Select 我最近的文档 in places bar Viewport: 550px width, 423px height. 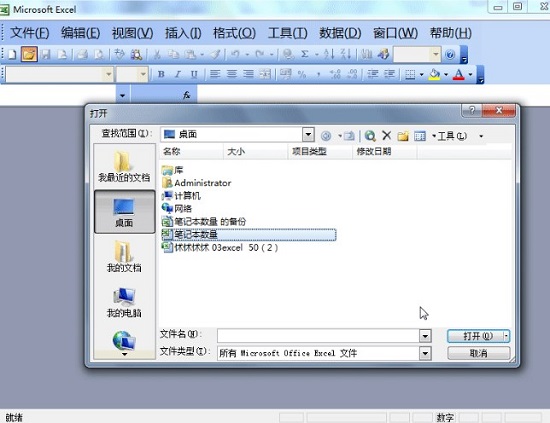pos(124,167)
